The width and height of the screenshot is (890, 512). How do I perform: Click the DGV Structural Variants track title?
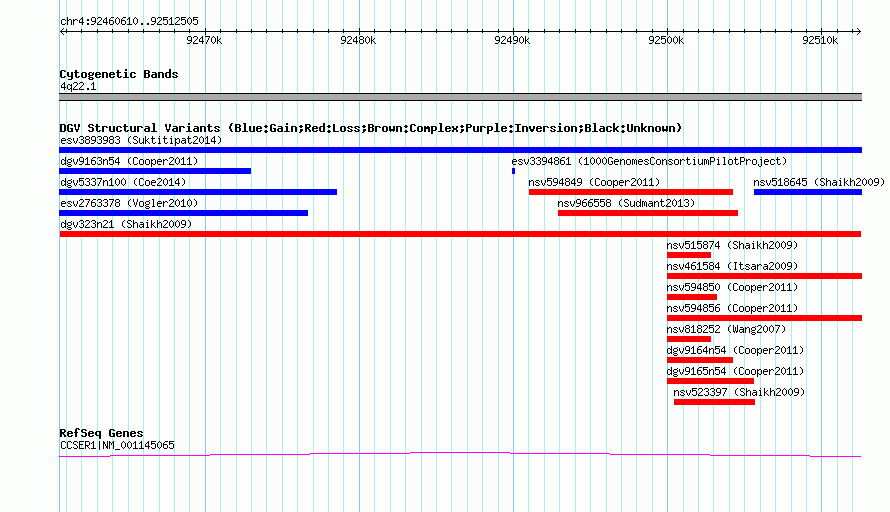tap(371, 128)
